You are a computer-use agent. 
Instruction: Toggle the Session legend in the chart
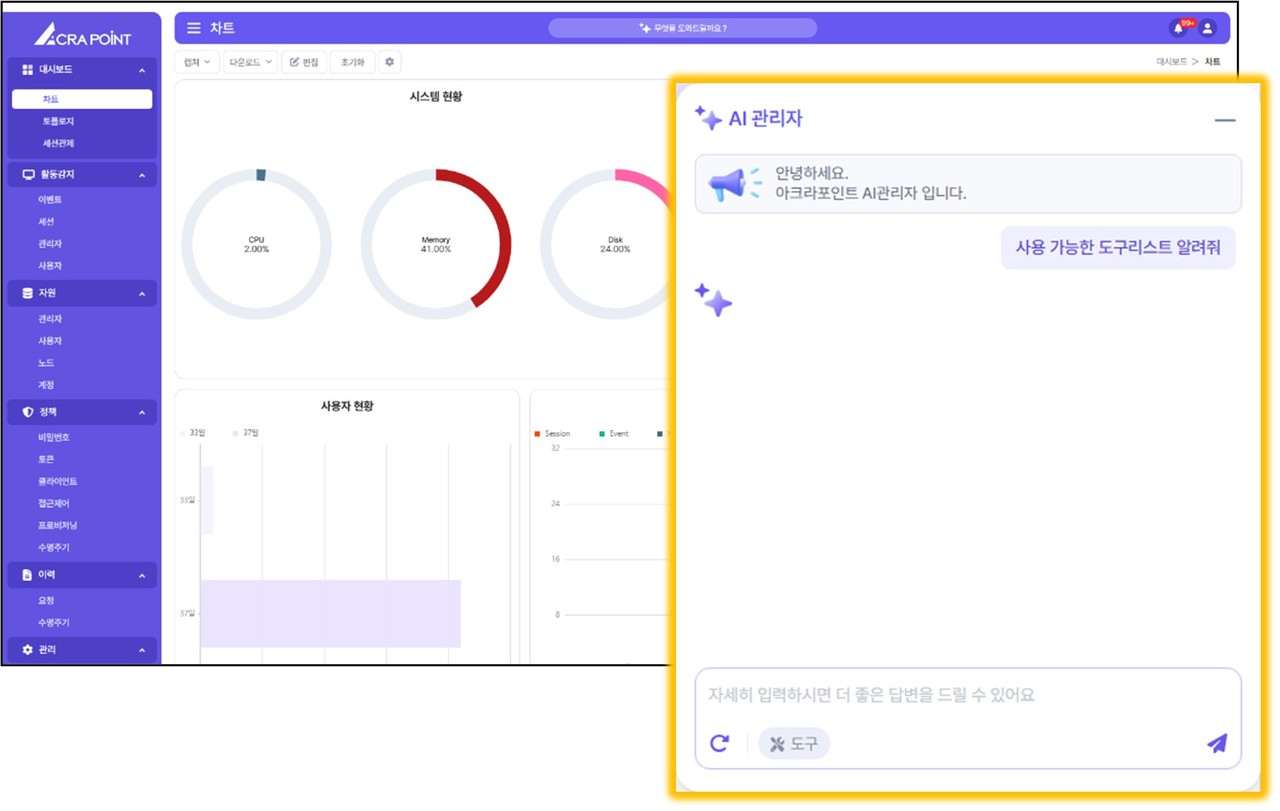[x=552, y=434]
